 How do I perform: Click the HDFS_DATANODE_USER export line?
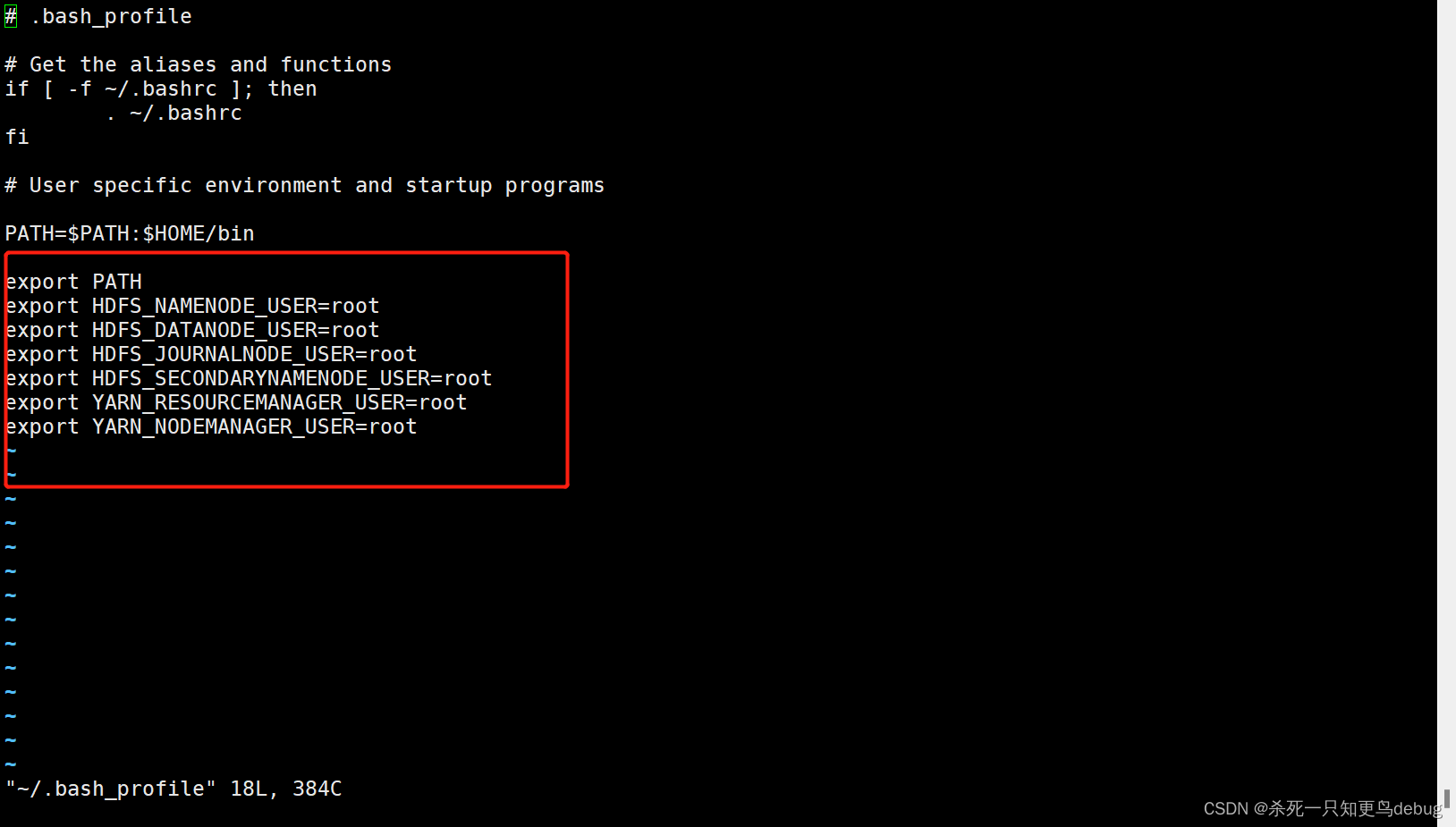pyautogui.click(x=192, y=330)
